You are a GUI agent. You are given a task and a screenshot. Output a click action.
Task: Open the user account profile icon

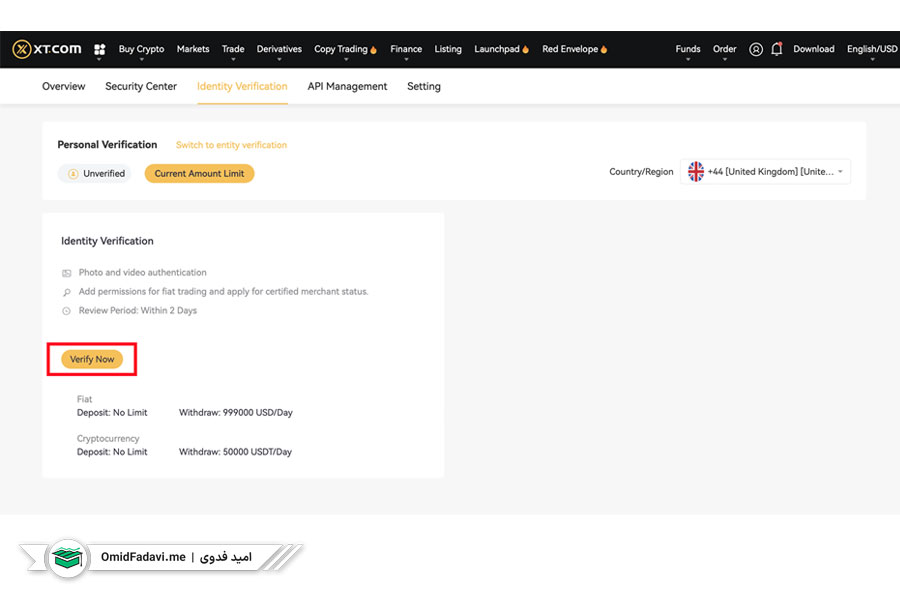pos(756,49)
